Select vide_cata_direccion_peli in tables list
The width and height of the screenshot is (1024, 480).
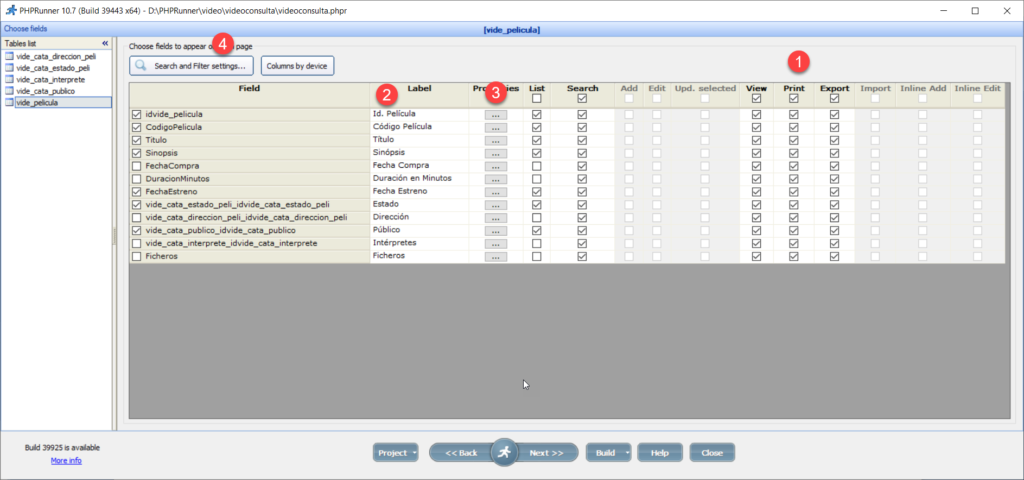click(x=56, y=56)
